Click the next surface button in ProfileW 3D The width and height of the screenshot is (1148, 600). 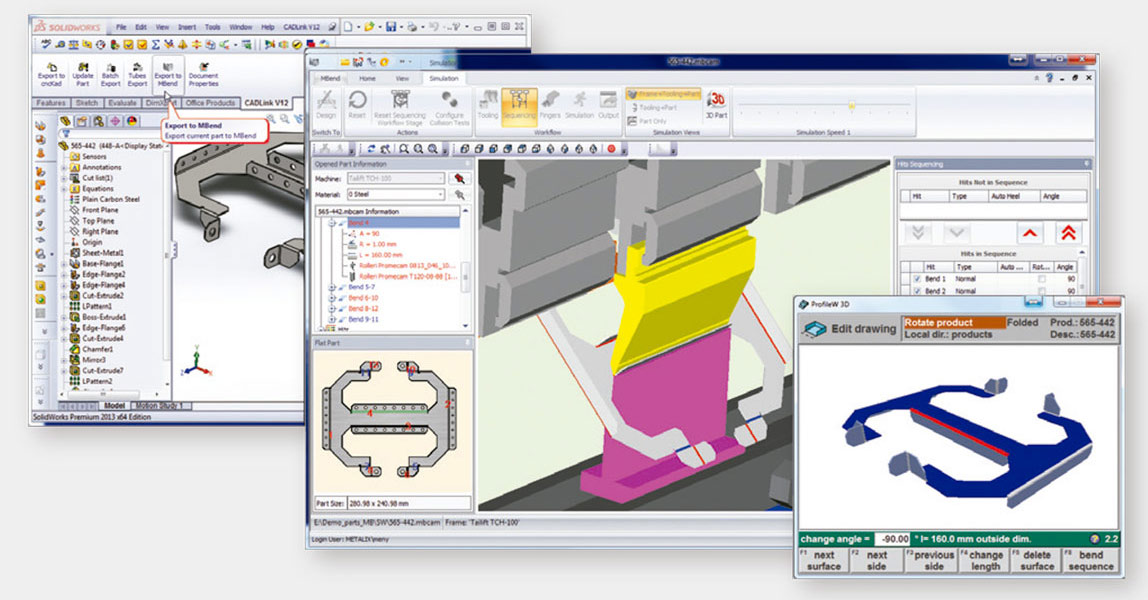824,560
